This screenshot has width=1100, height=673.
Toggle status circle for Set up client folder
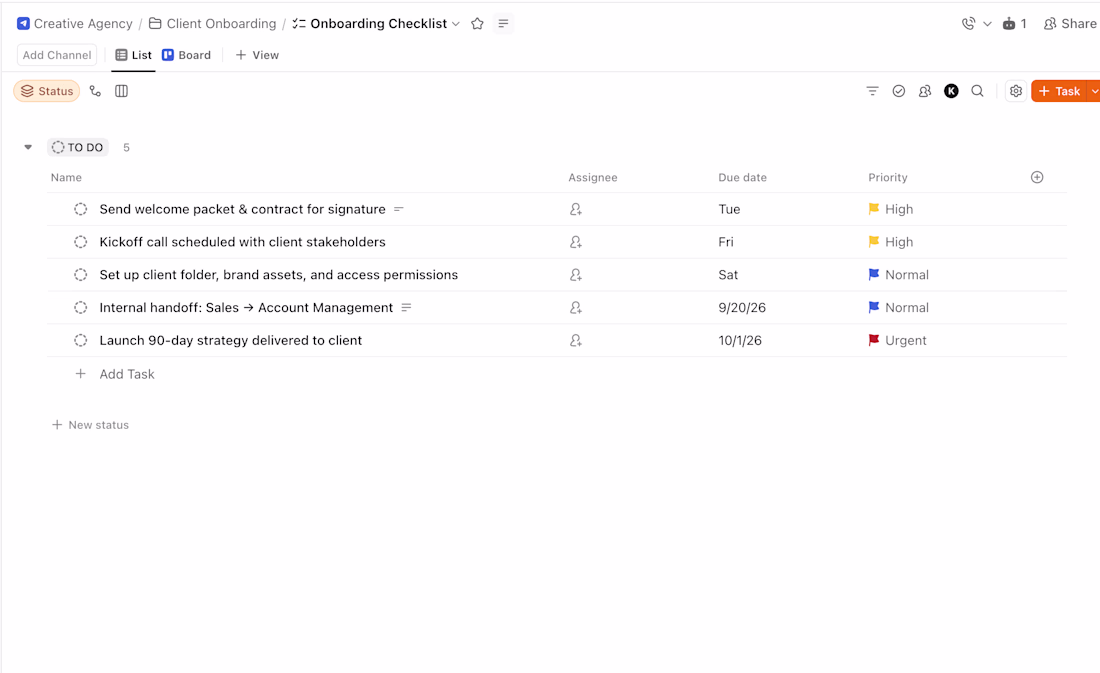tap(81, 275)
